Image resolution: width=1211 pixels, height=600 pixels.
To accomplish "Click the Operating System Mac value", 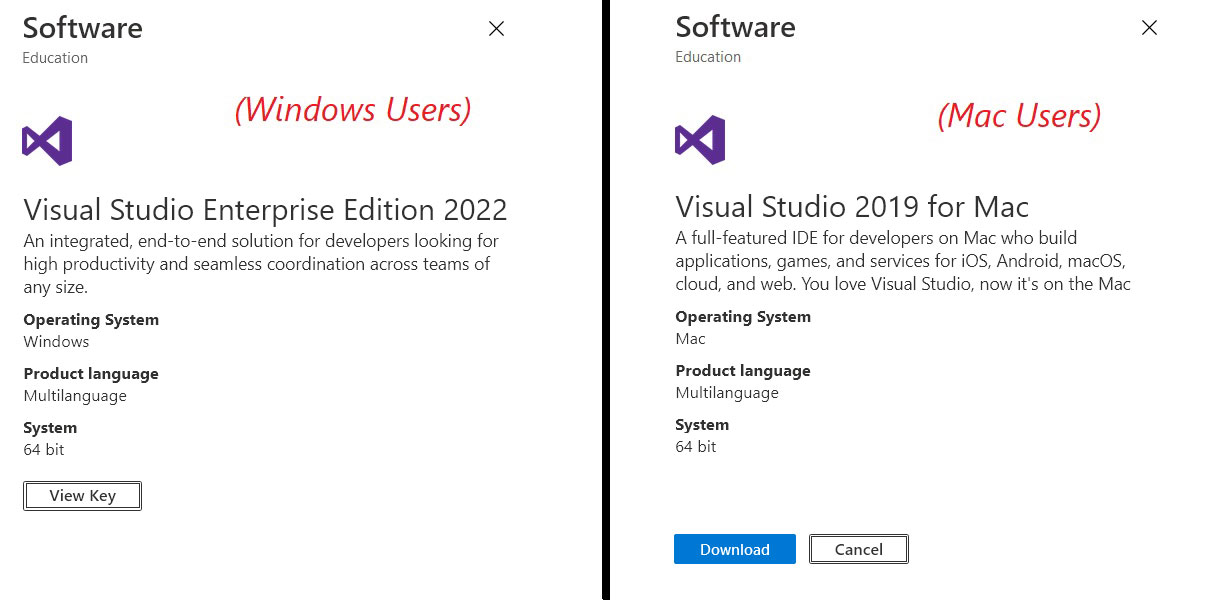I will click(690, 338).
